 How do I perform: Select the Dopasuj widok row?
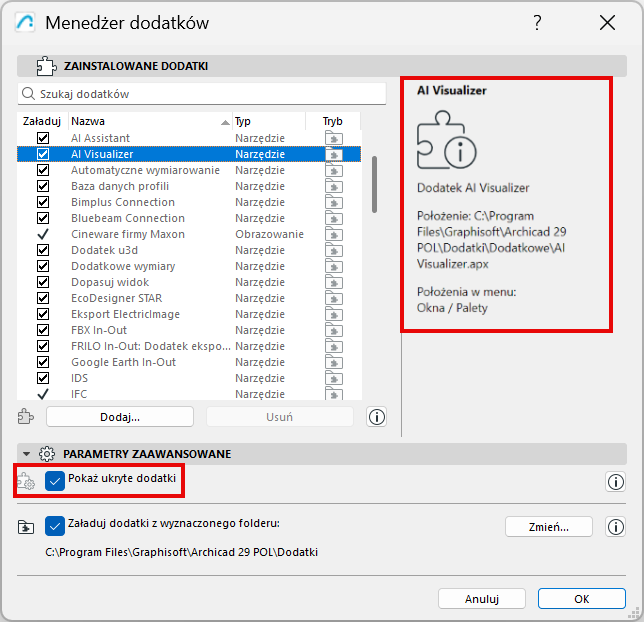tap(189, 282)
